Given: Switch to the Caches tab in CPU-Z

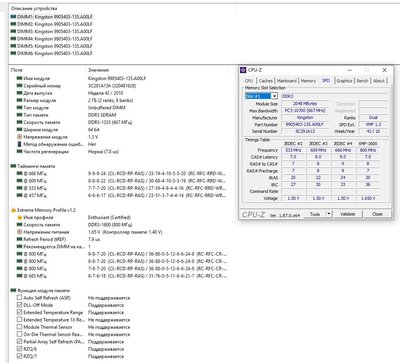Looking at the screenshot, I should pyautogui.click(x=266, y=81).
